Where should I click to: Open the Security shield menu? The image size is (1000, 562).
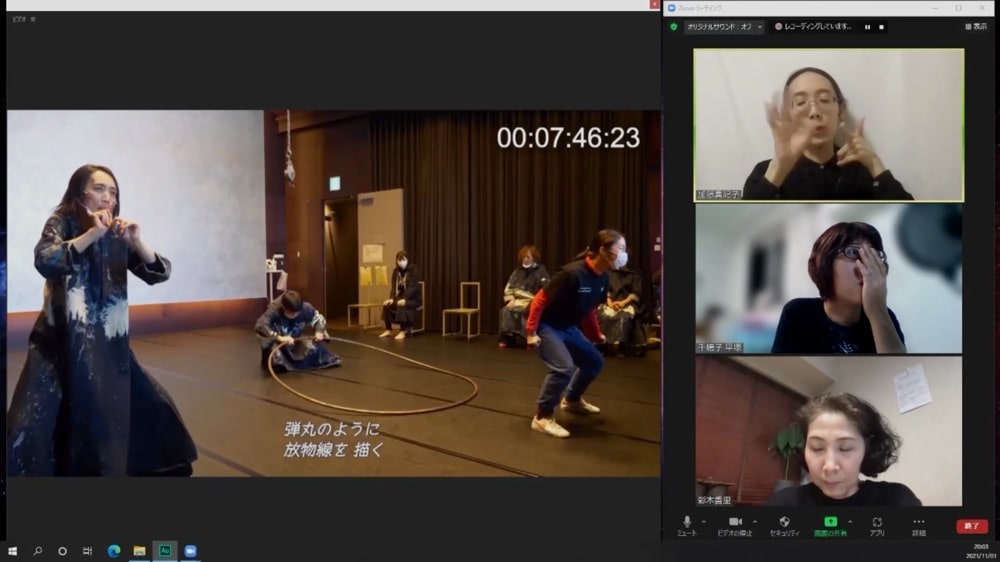[784, 523]
